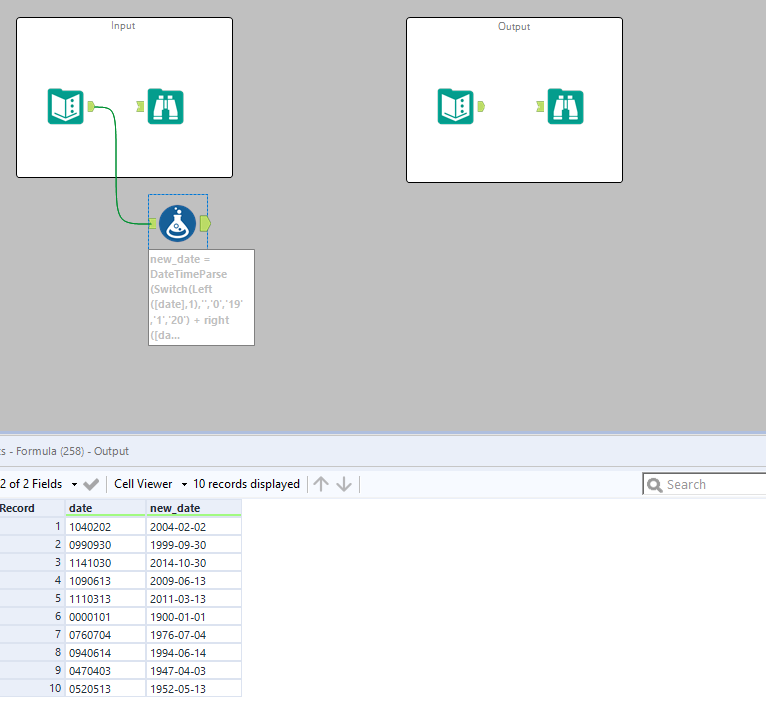Click the down arrow in results toolbar
766x728 pixels.
click(x=344, y=484)
